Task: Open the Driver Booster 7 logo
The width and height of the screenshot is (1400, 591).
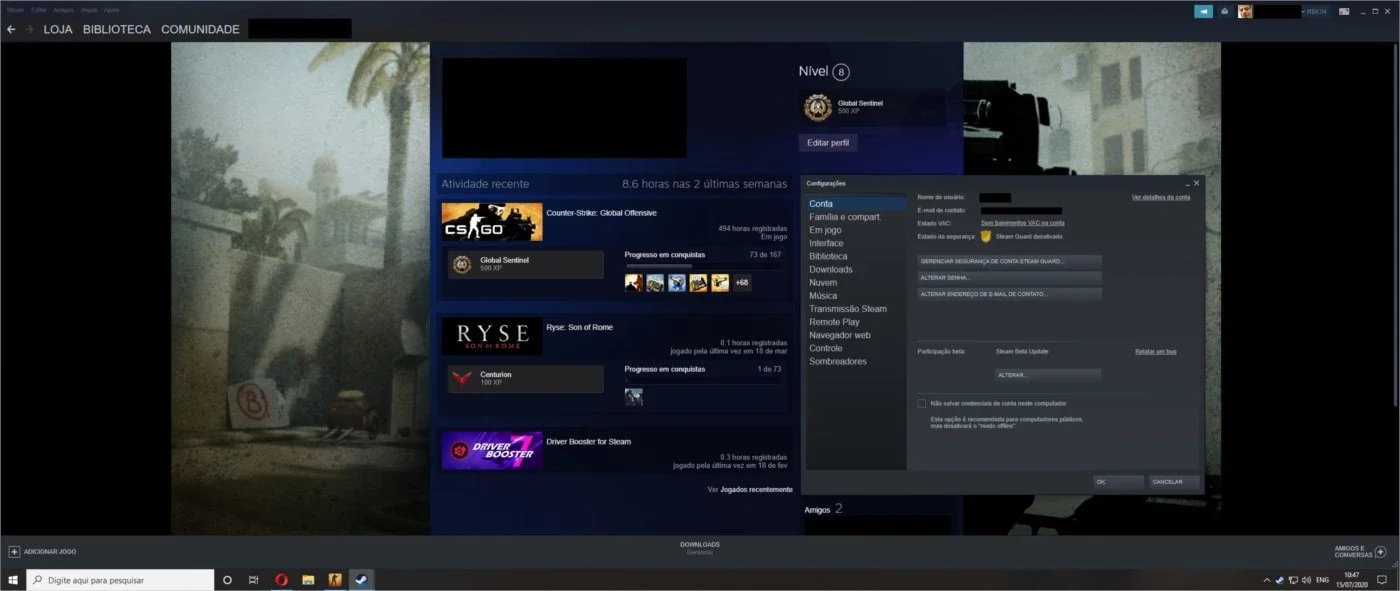Action: pyautogui.click(x=492, y=450)
